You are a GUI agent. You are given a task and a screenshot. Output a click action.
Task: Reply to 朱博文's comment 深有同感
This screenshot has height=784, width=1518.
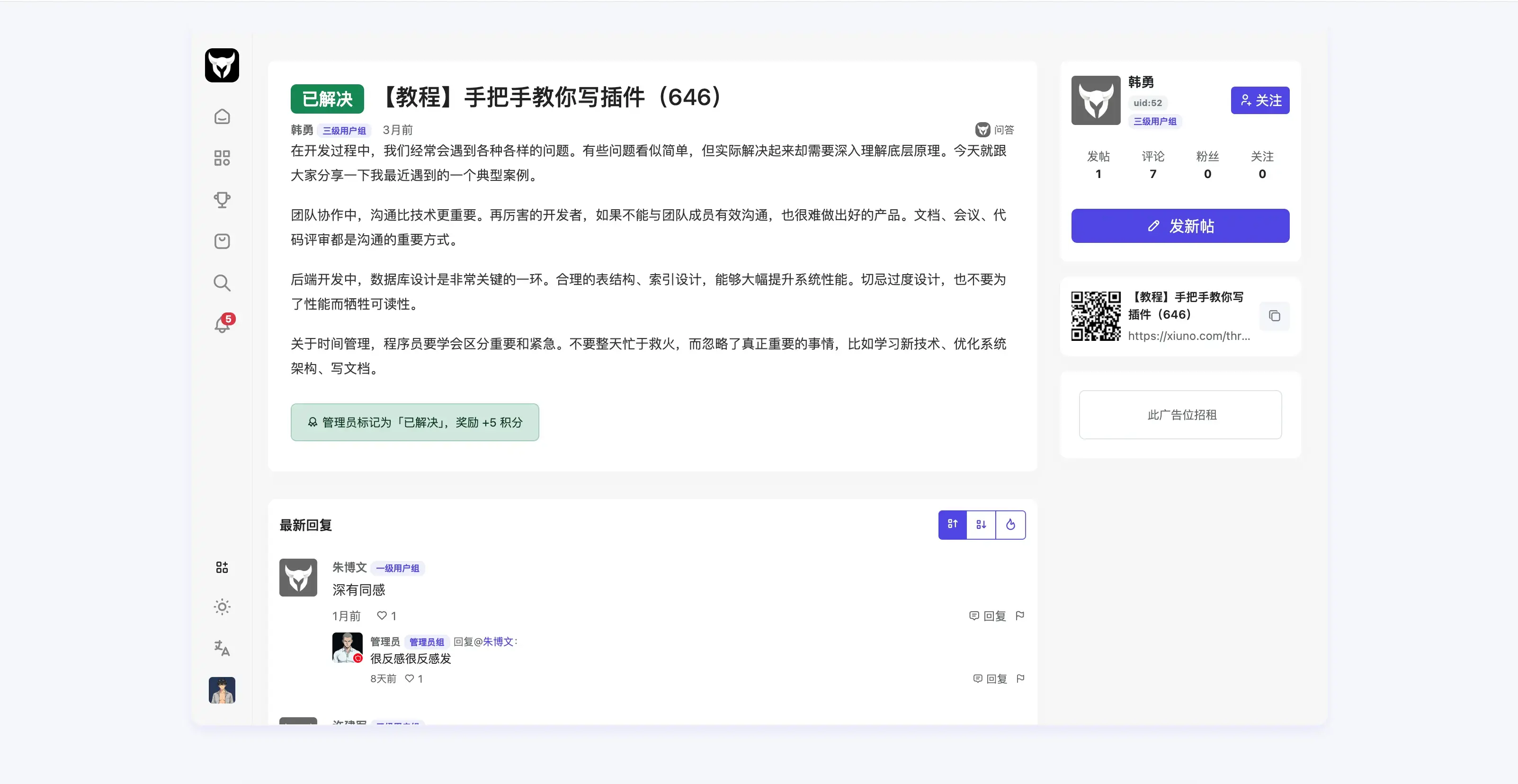click(988, 615)
